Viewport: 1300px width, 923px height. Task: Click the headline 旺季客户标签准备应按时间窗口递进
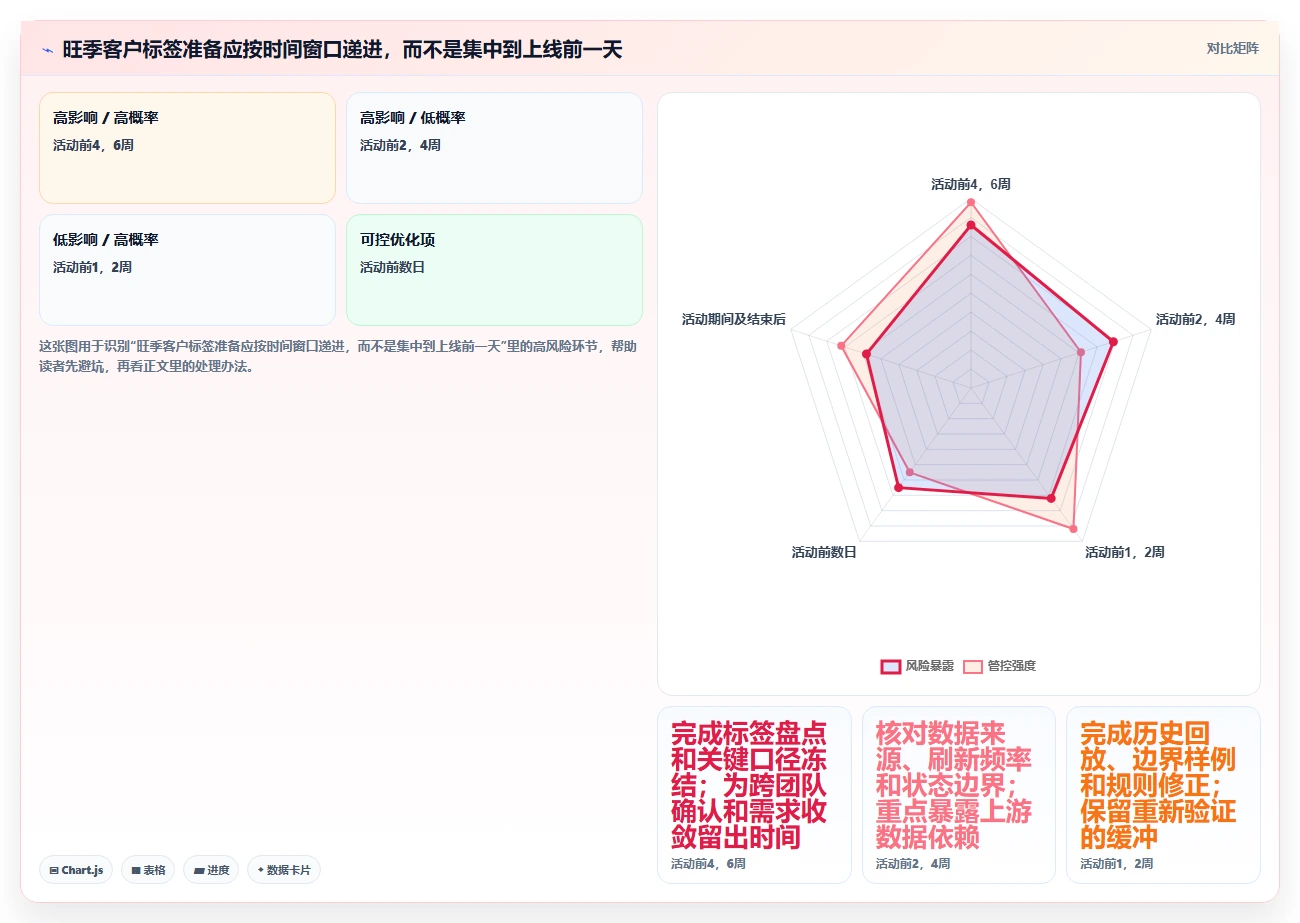[342, 50]
